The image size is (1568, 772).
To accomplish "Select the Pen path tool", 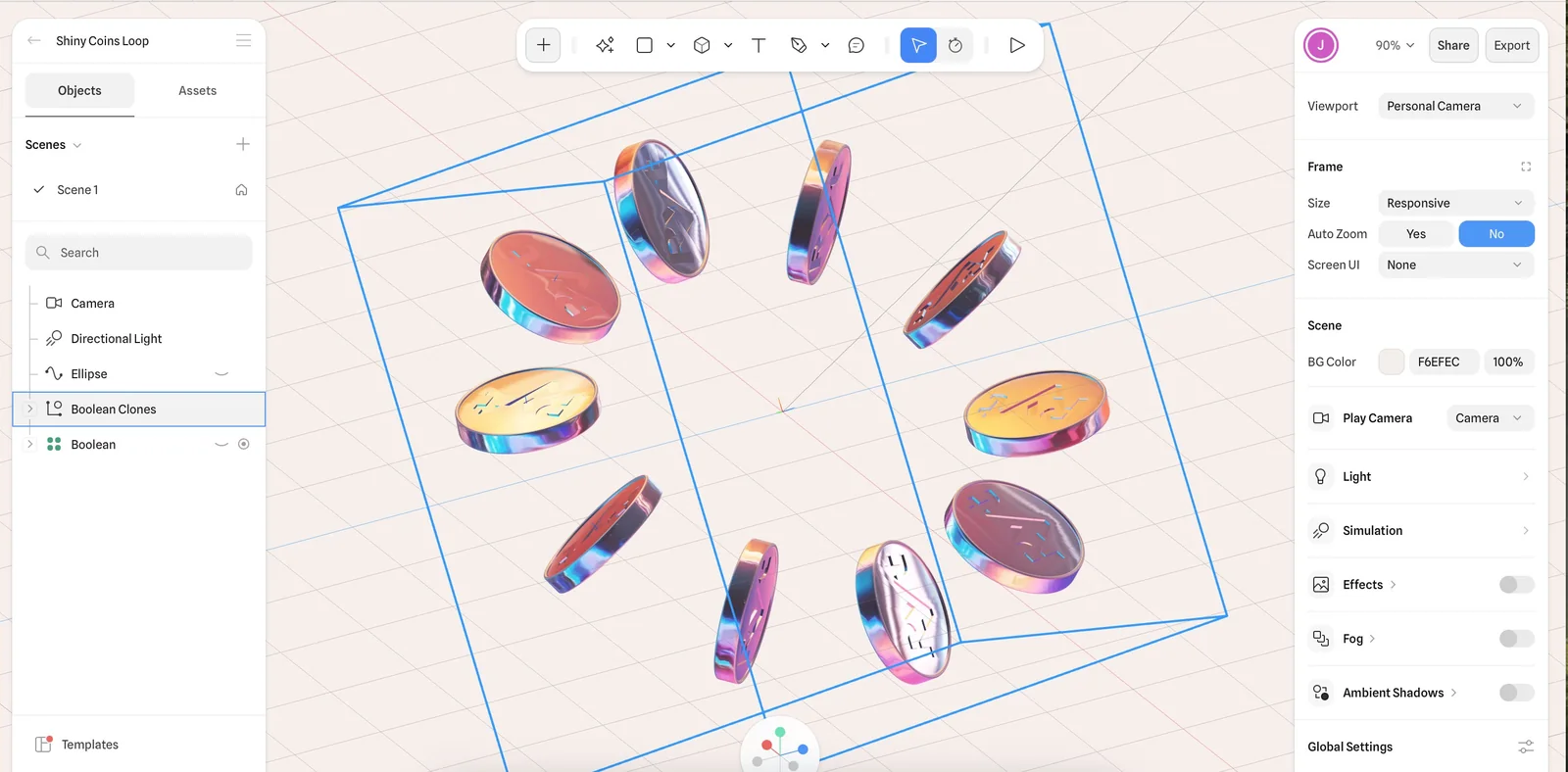I will [799, 45].
